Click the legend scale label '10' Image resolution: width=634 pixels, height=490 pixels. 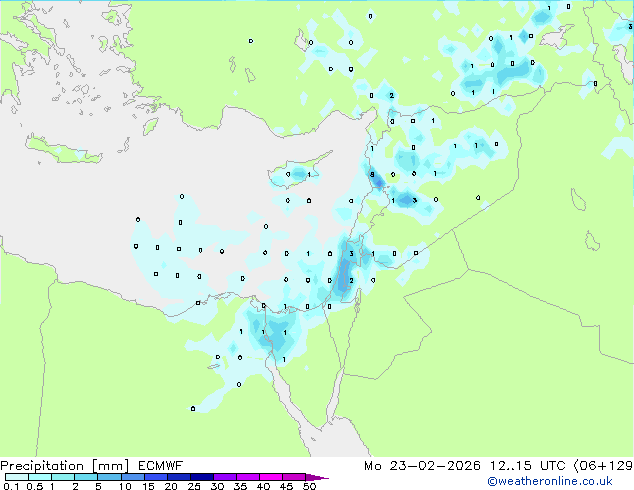125,486
